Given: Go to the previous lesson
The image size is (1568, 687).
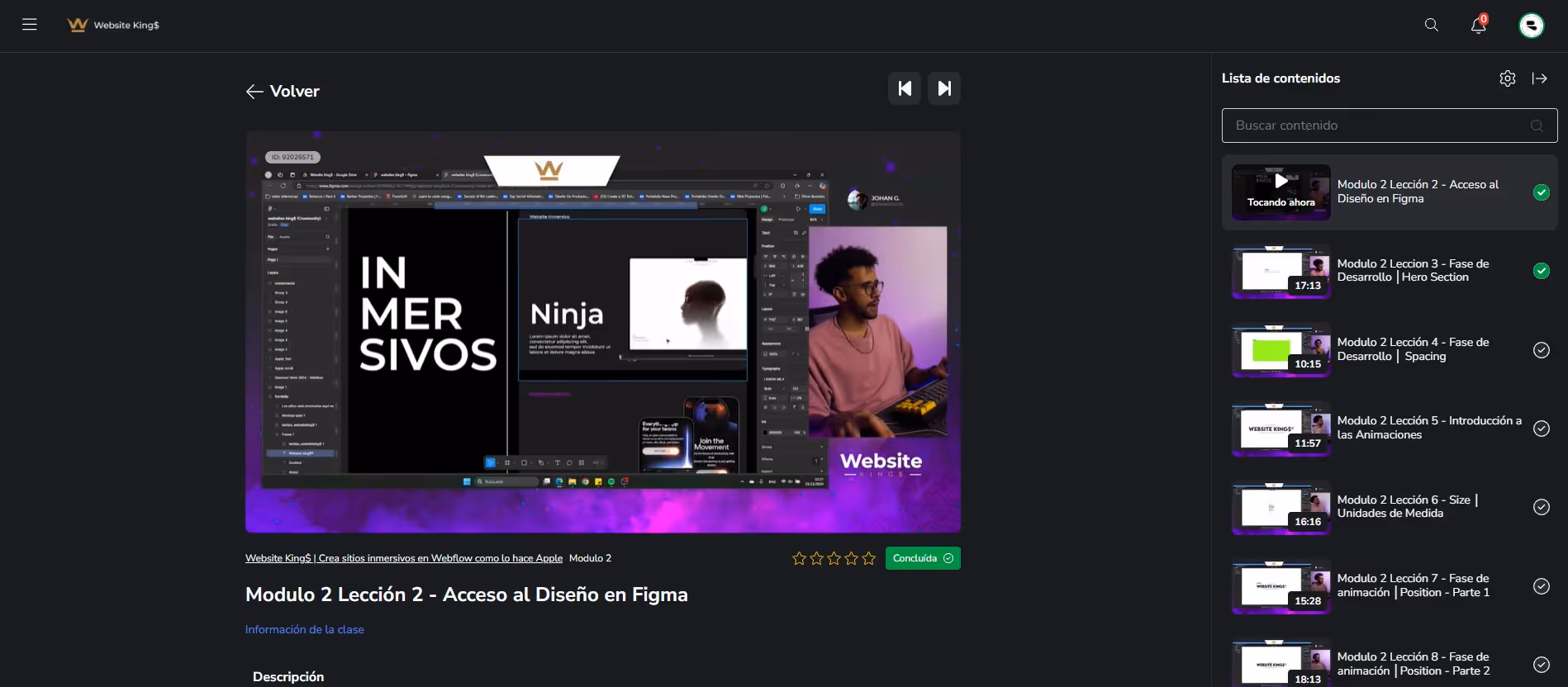Looking at the screenshot, I should point(905,88).
